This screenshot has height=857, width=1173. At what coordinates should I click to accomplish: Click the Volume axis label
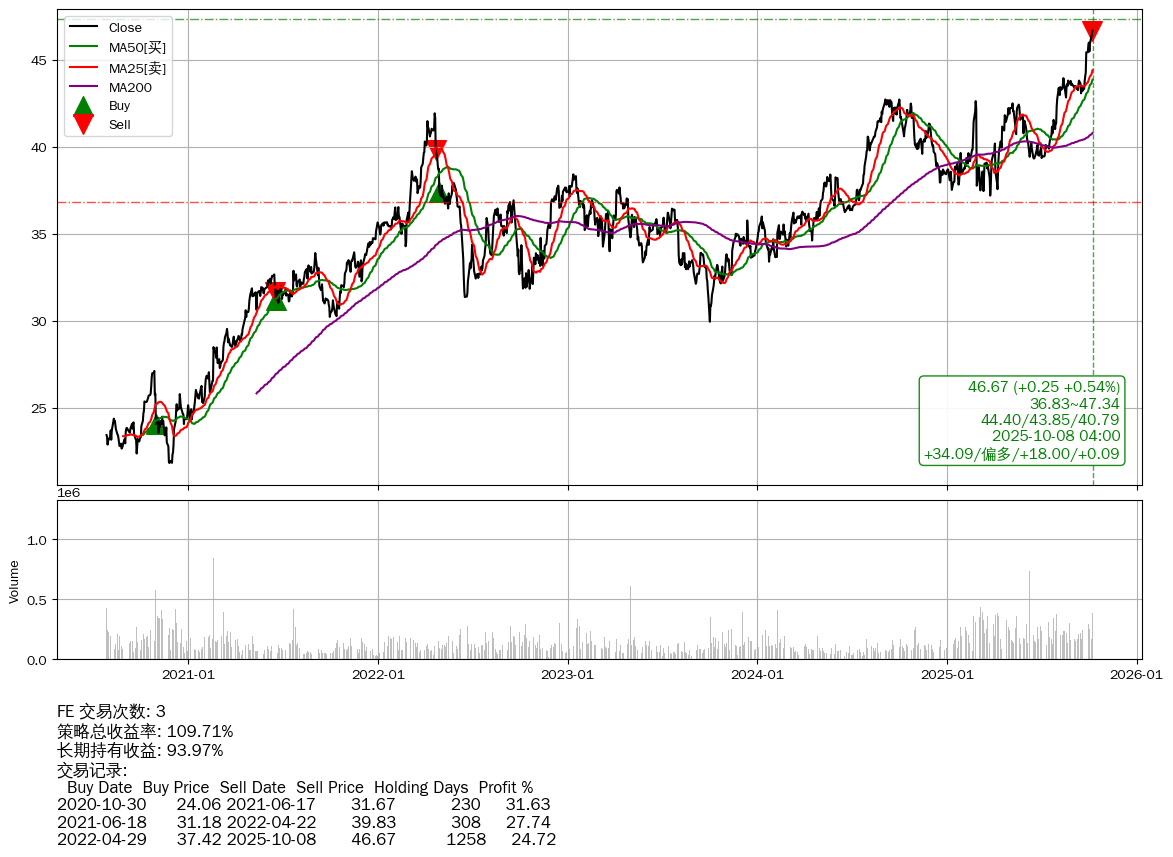(14, 581)
